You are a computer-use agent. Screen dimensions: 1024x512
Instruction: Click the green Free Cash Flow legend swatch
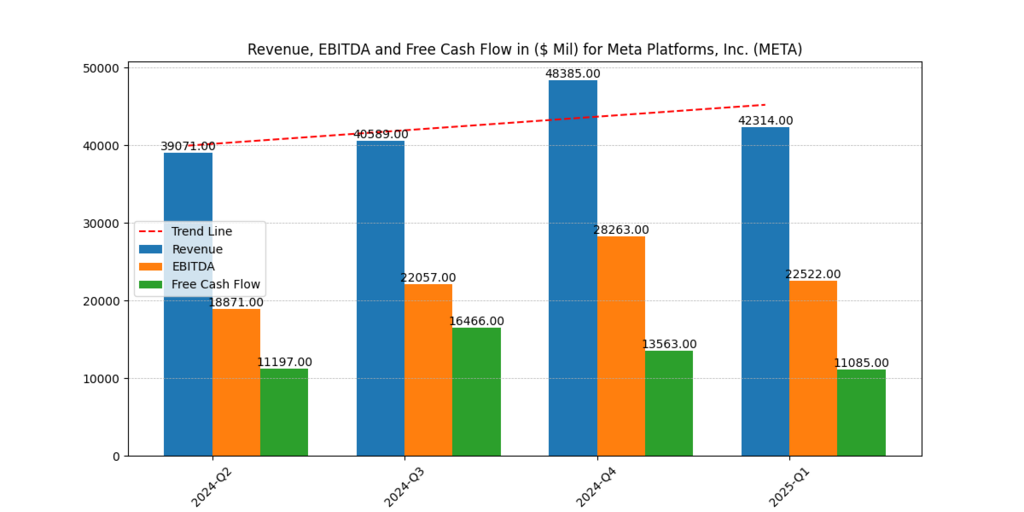[152, 284]
